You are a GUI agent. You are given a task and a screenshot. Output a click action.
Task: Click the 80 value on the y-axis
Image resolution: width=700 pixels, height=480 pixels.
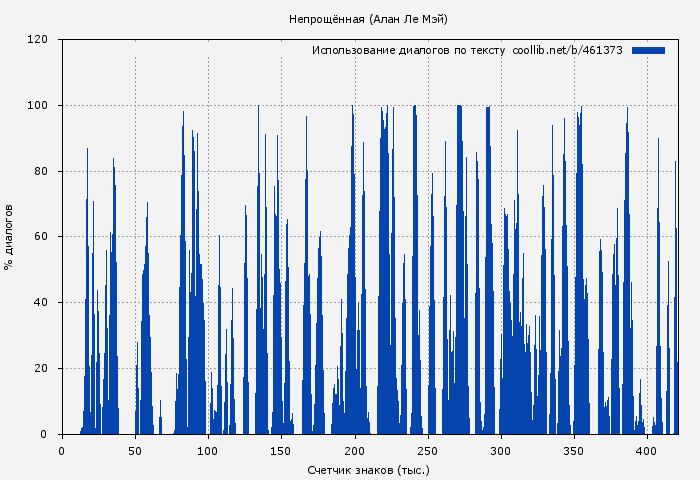pyautogui.click(x=41, y=171)
